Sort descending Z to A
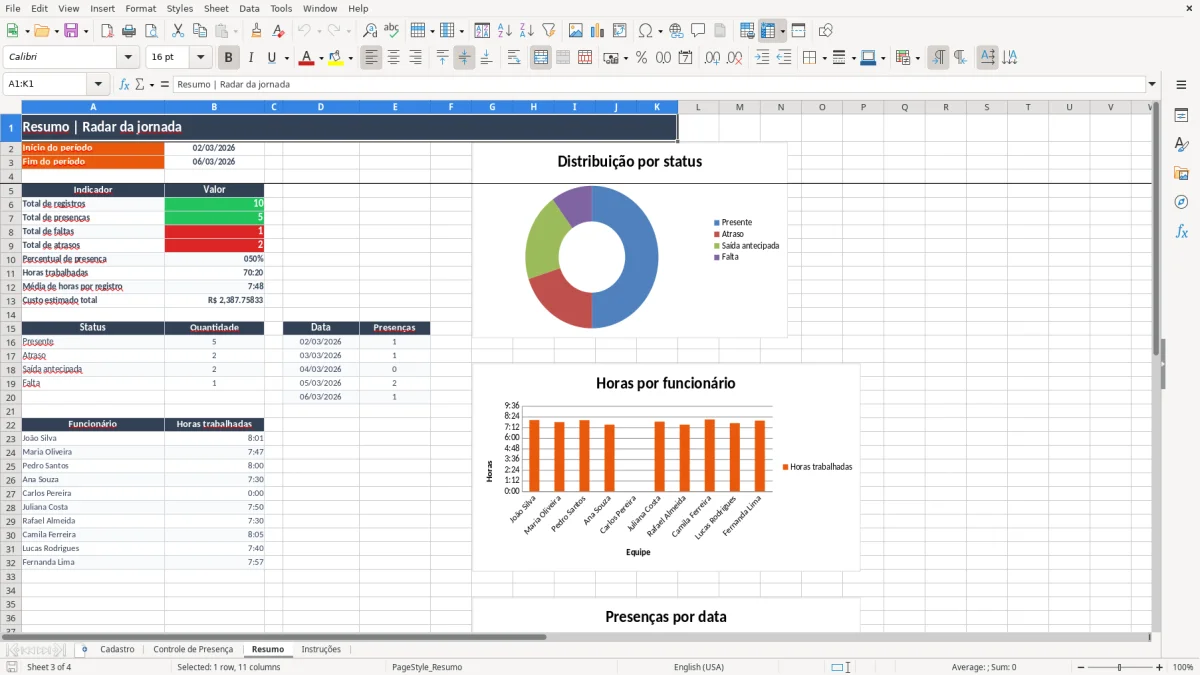This screenshot has height=675, width=1200. click(x=526, y=31)
